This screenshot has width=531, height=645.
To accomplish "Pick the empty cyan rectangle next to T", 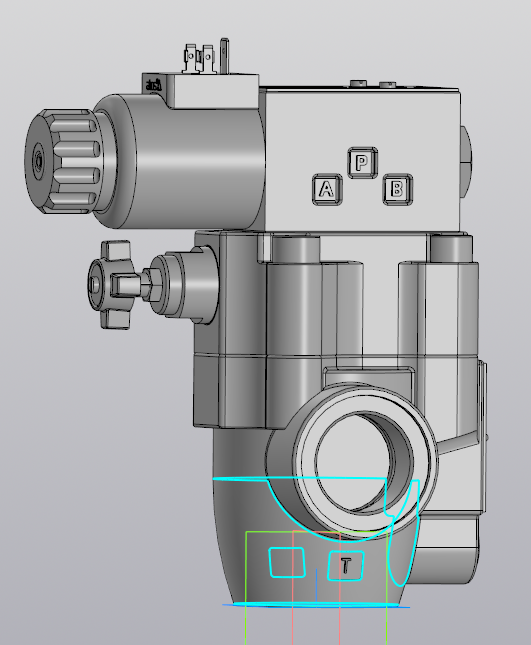I will (x=287, y=562).
